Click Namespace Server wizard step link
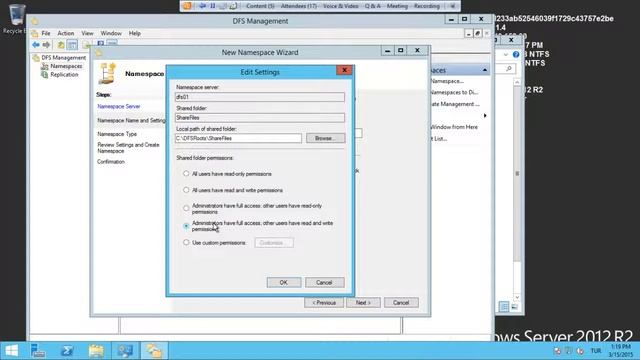The width and height of the screenshot is (640, 360). 119,106
